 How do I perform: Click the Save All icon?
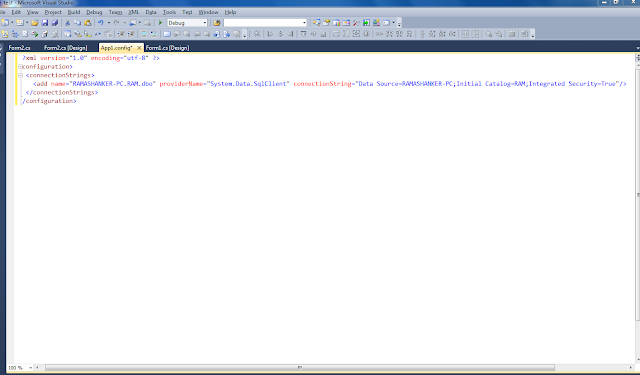pos(55,23)
